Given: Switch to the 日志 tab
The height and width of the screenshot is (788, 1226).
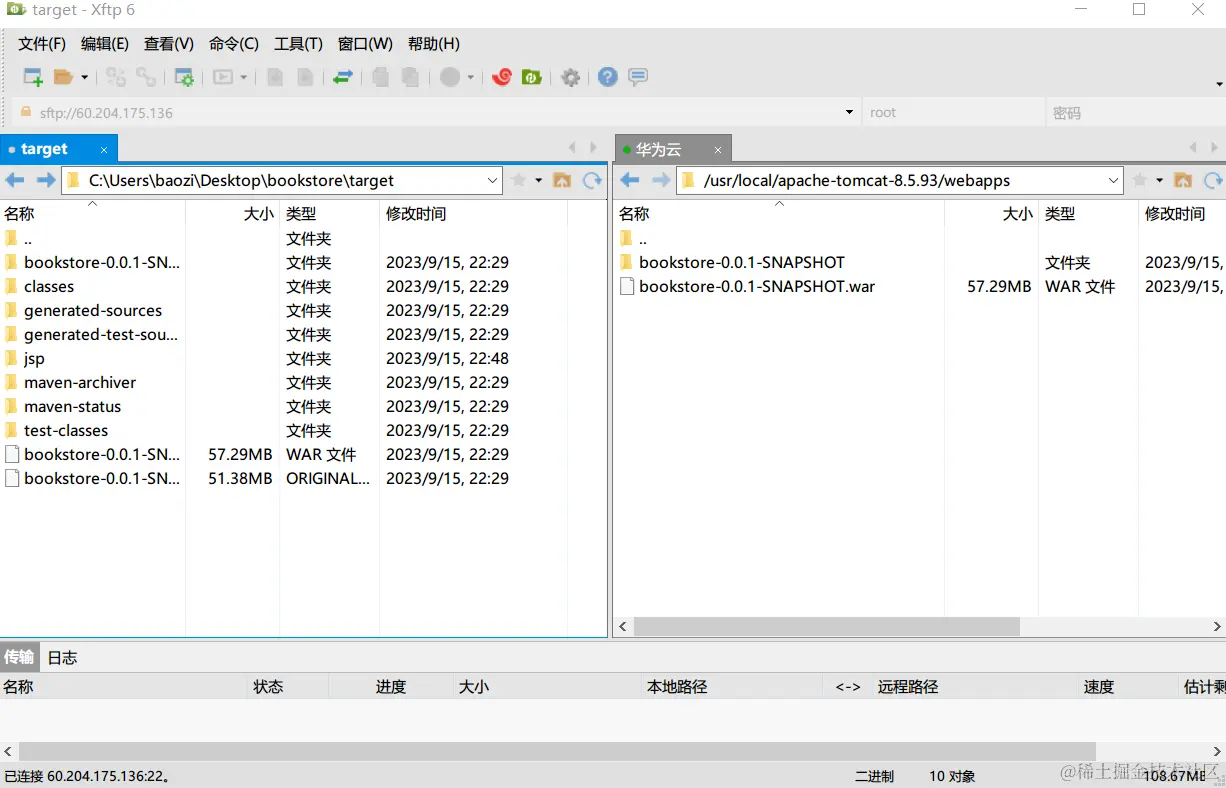Looking at the screenshot, I should coord(61,657).
